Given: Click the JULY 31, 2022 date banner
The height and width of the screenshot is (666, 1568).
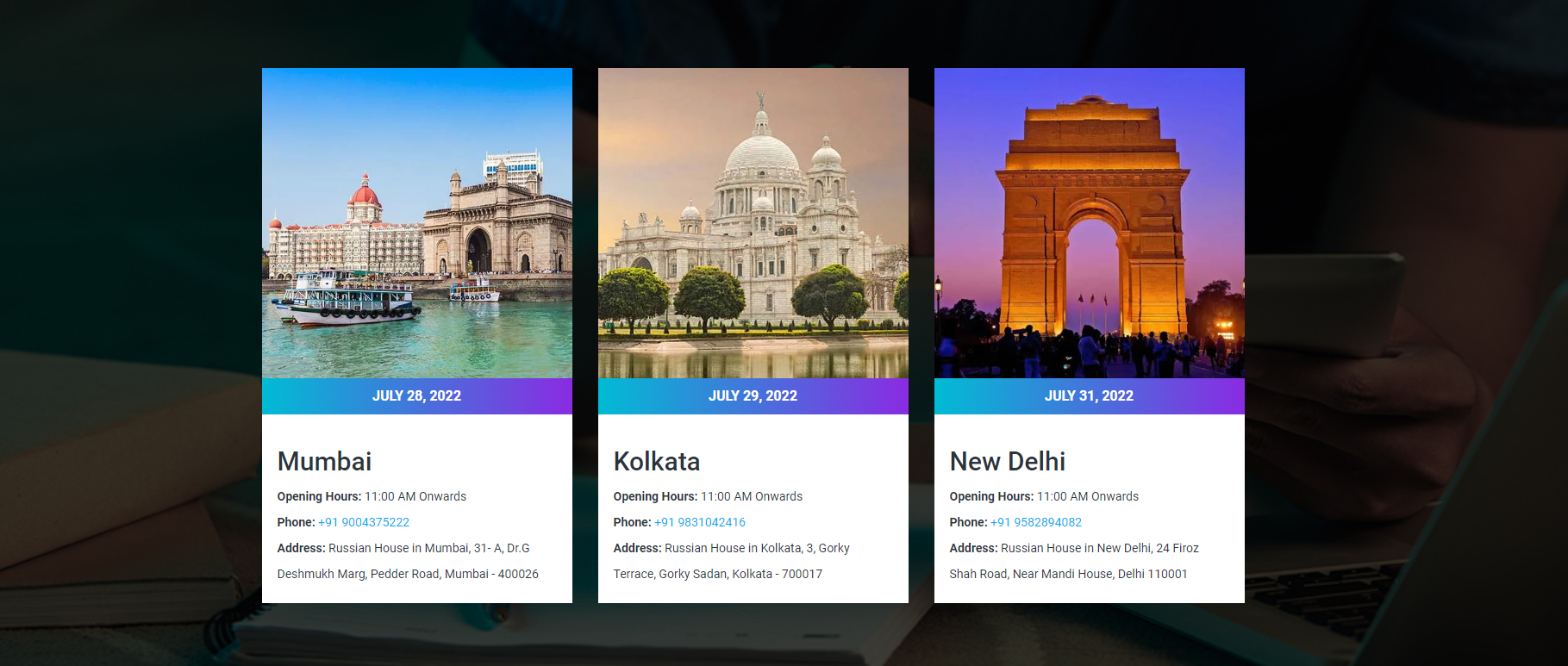Looking at the screenshot, I should [1089, 396].
